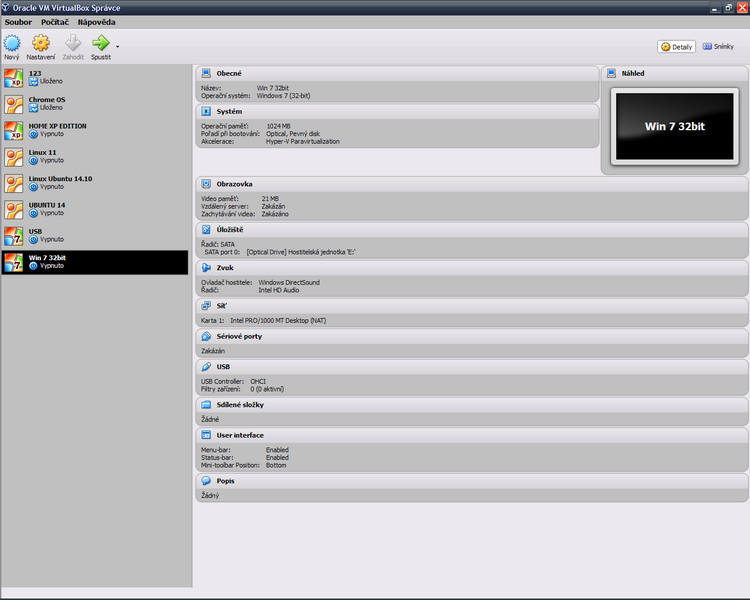This screenshot has height=600, width=750.
Task: Select the 123 XP machine icon
Action: point(14,78)
